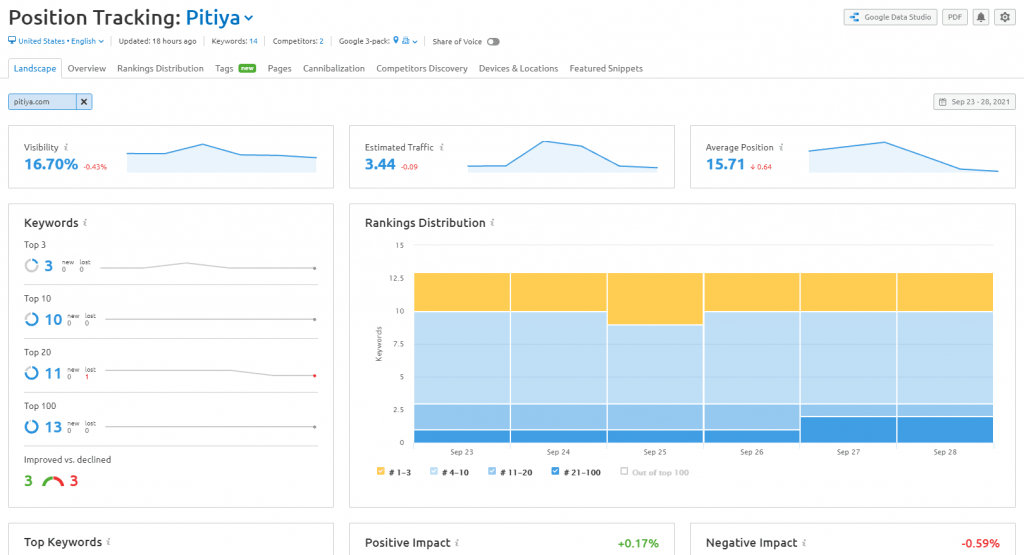The width and height of the screenshot is (1024, 555).
Task: Open the Cannibalization tab
Action: 334,69
